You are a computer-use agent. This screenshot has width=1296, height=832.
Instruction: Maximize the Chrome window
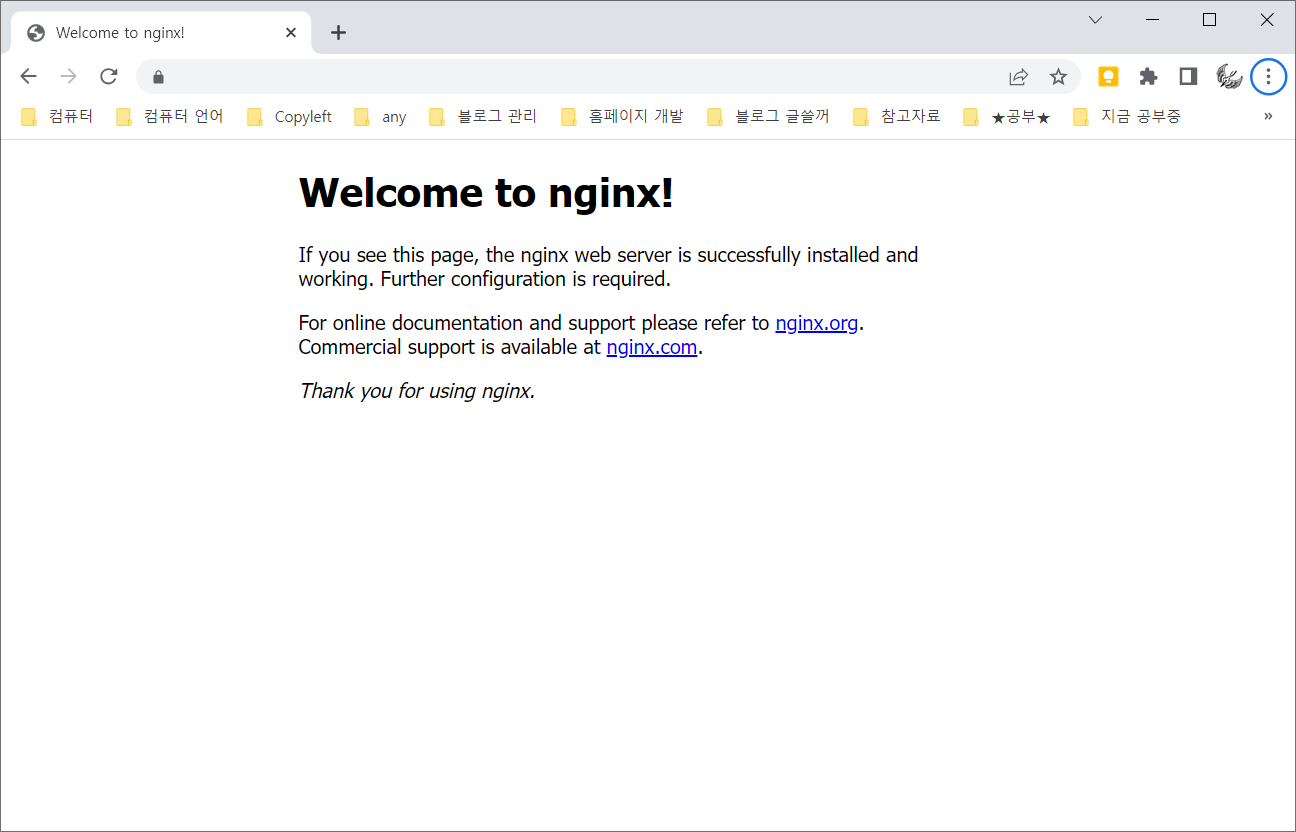pos(1209,20)
